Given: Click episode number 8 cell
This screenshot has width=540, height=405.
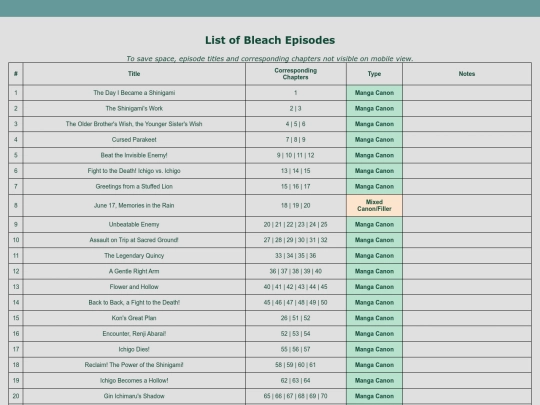Looking at the screenshot, I should click(x=16, y=206).
